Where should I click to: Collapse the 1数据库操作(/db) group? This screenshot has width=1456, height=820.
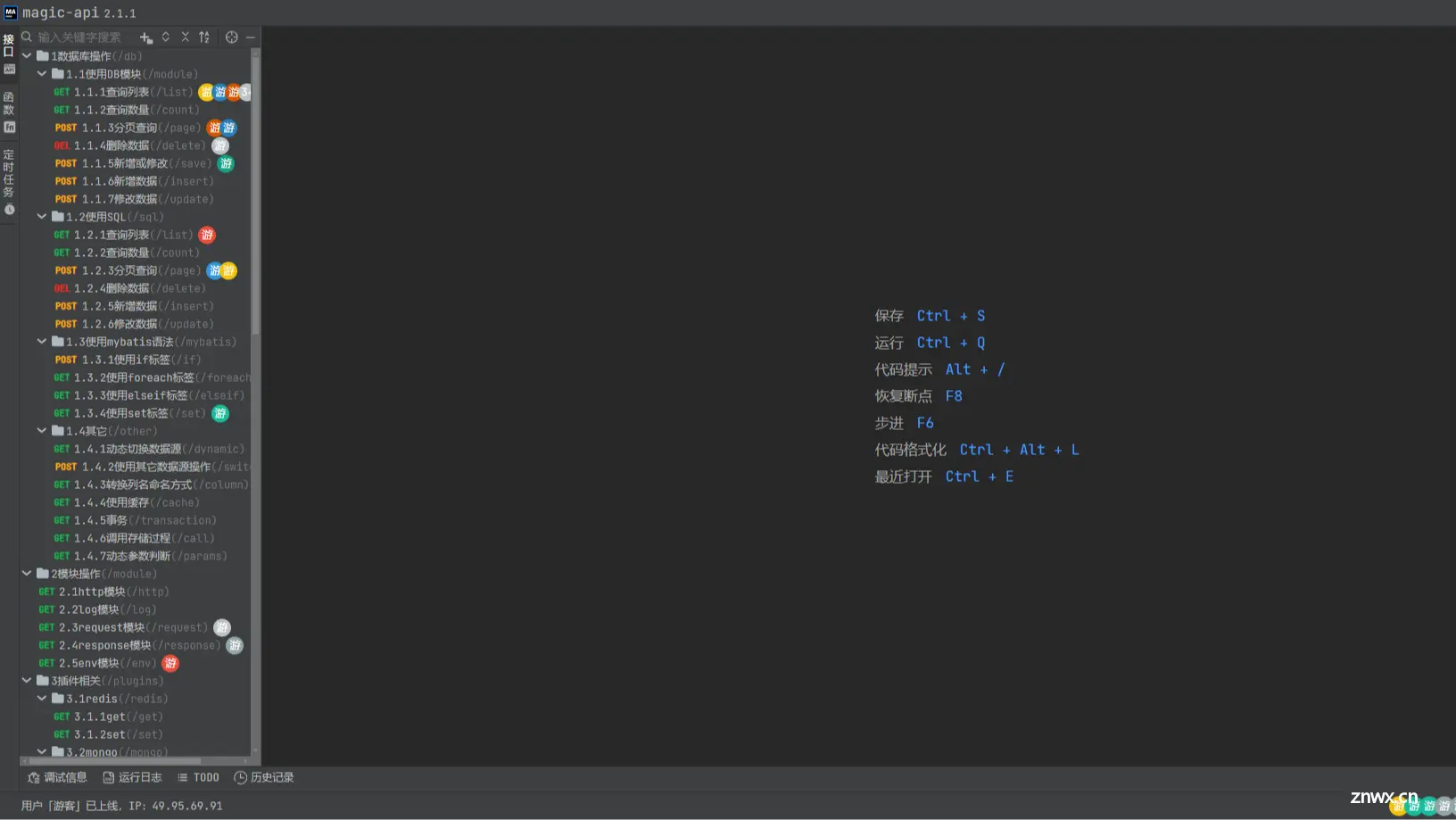[27, 56]
